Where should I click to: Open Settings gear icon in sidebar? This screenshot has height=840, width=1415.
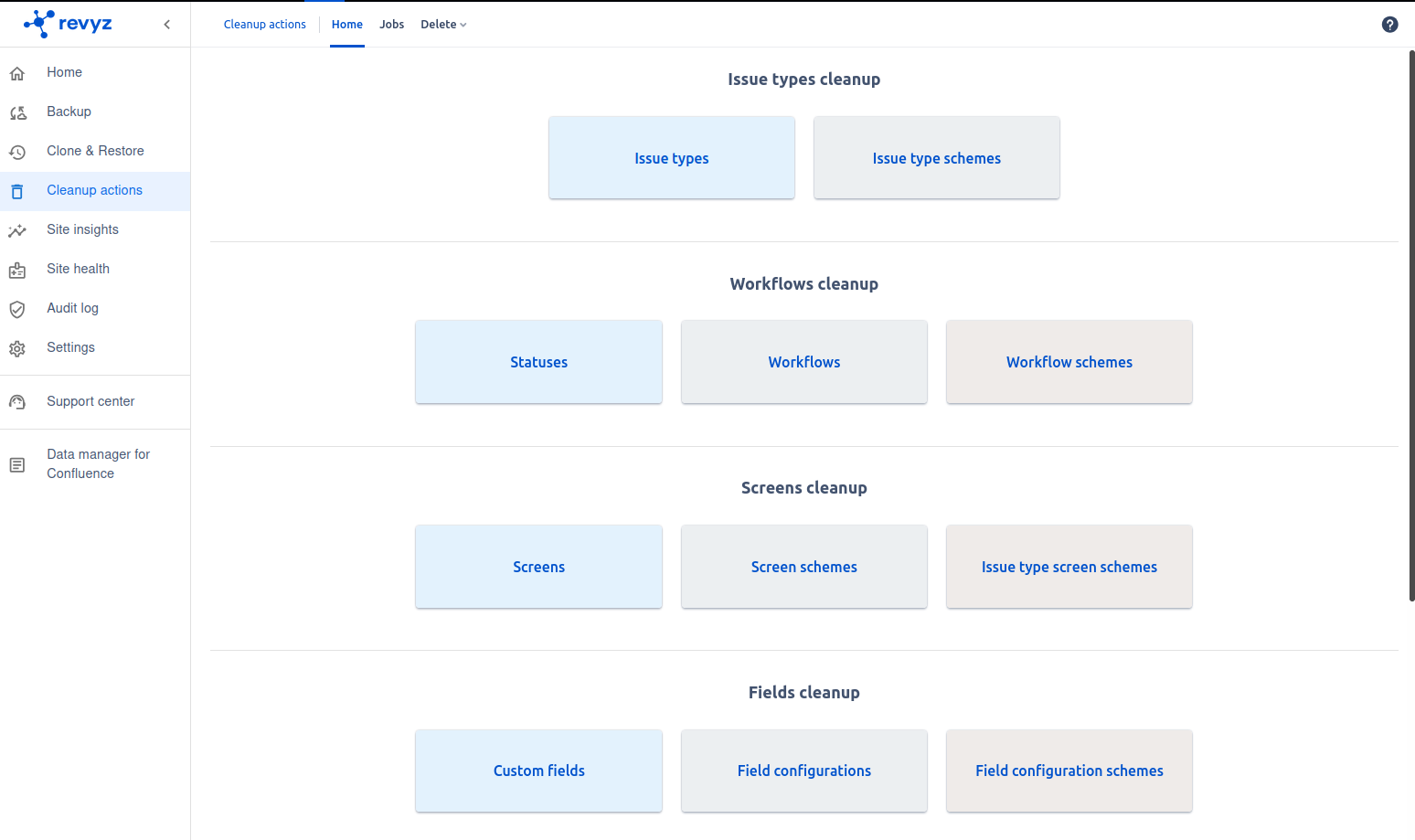(17, 348)
